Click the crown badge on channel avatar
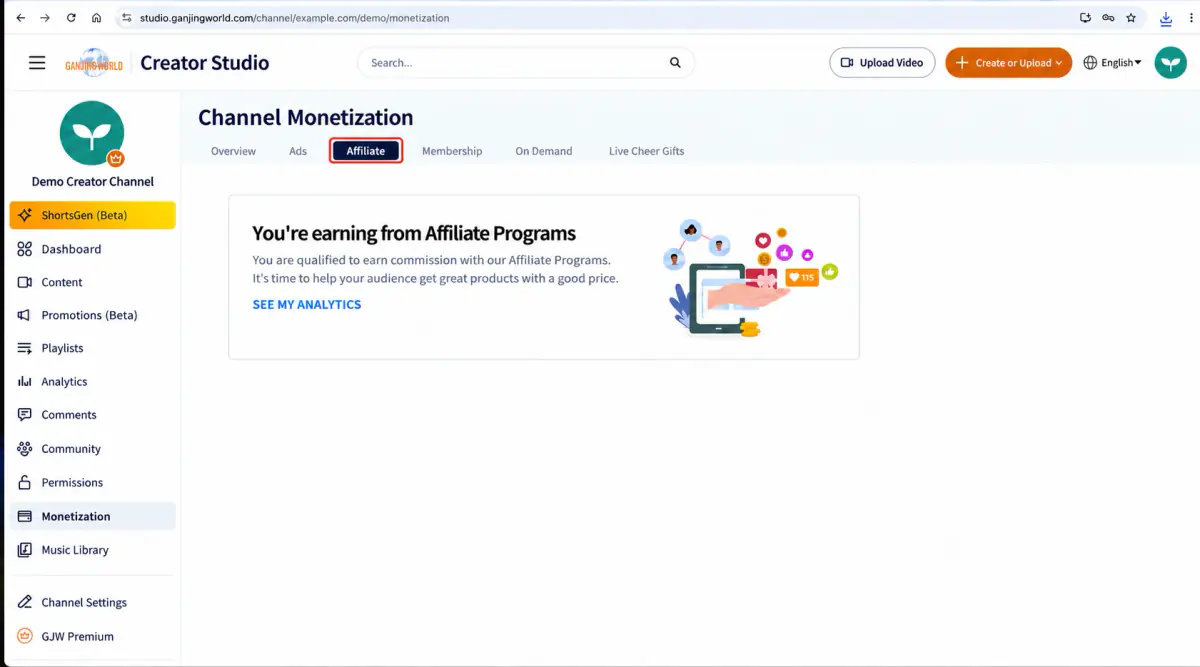This screenshot has height=667, width=1200. 116,158
